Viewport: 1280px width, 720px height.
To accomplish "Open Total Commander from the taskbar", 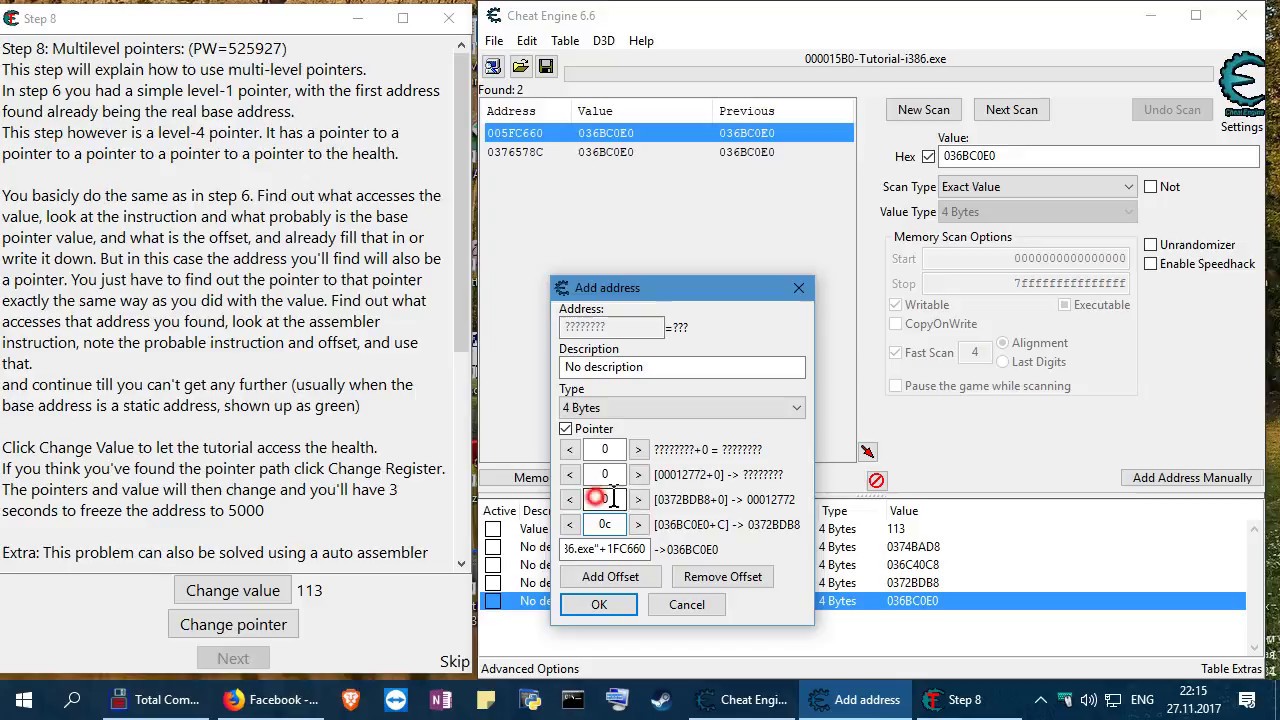I will pyautogui.click(x=155, y=700).
